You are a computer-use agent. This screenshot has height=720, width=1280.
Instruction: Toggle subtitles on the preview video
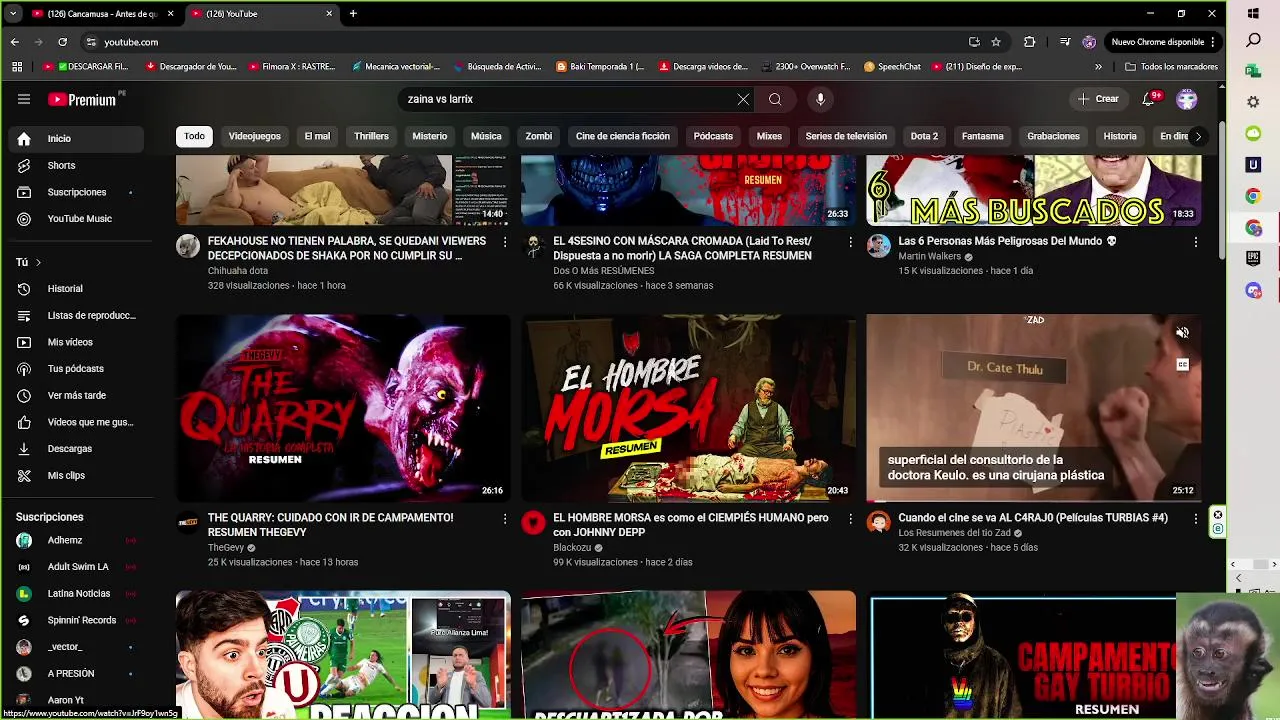pyautogui.click(x=1182, y=365)
